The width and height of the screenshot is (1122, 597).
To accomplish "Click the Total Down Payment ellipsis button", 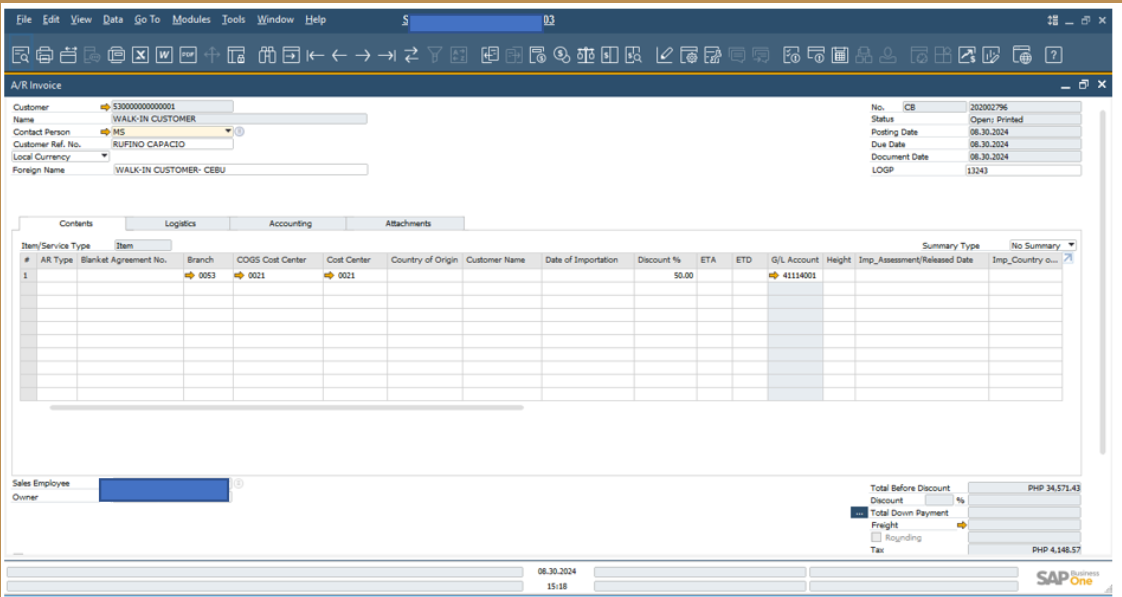I will point(859,513).
